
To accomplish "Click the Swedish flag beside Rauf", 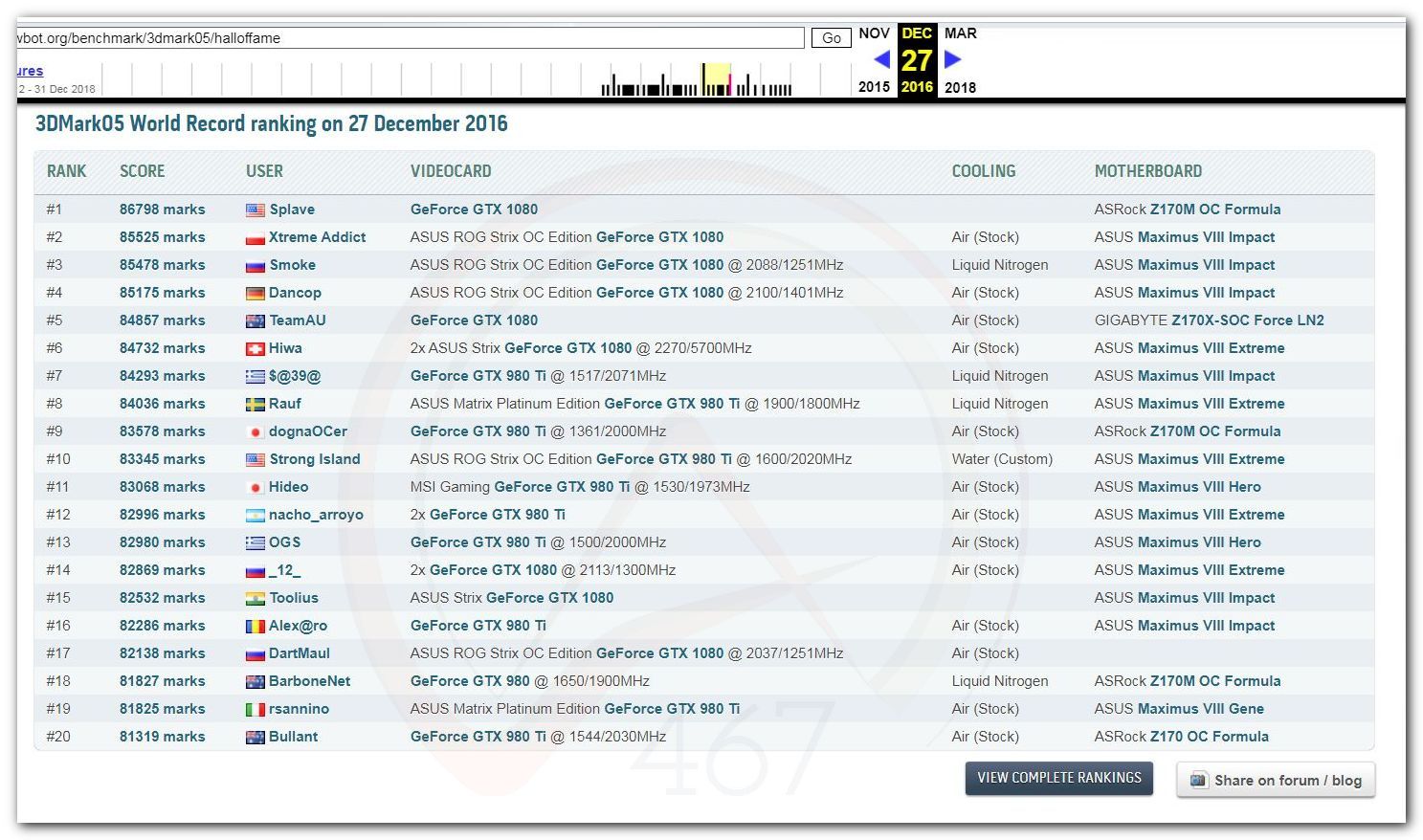I will (x=256, y=405).
